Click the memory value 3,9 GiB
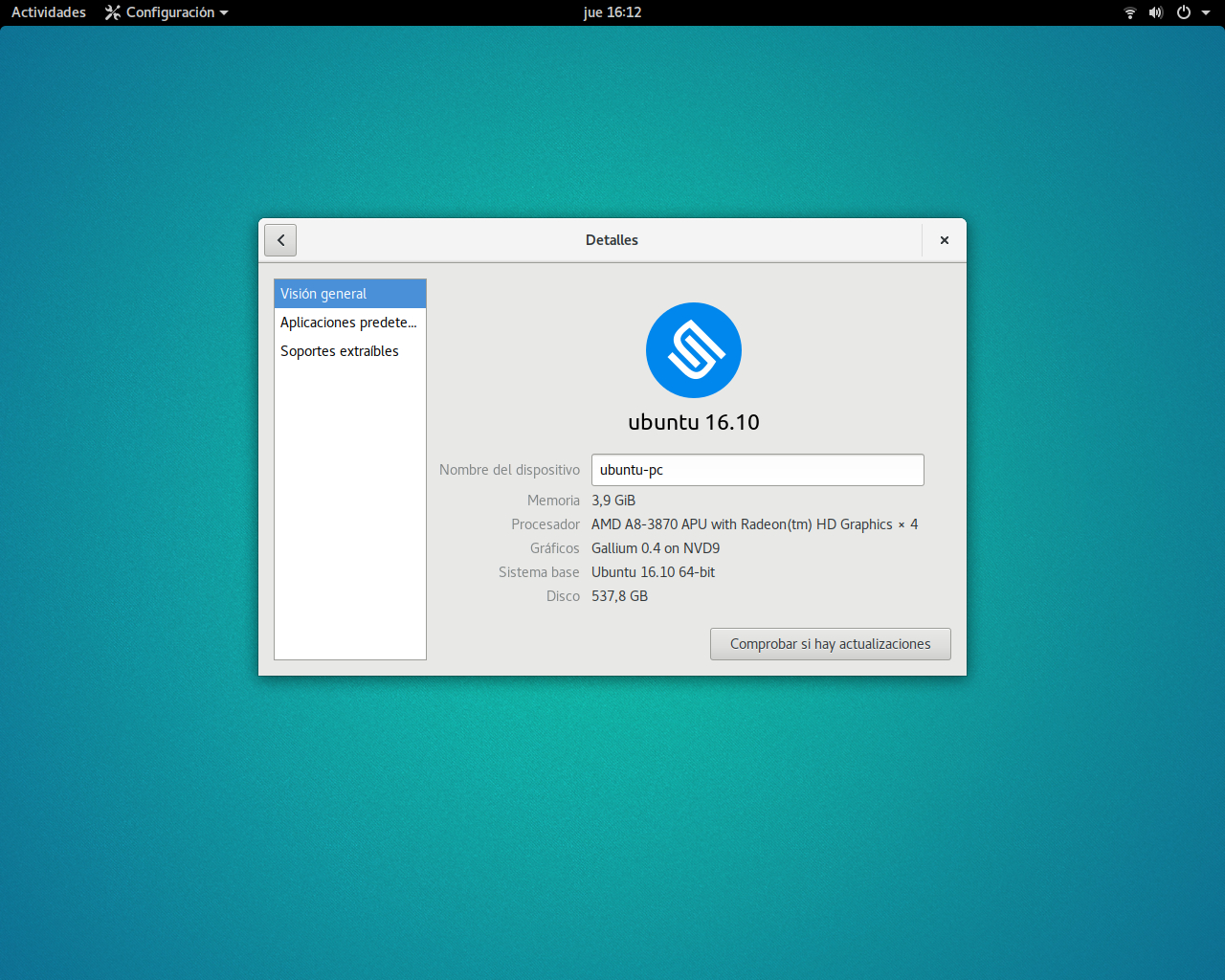The height and width of the screenshot is (980, 1225). click(x=613, y=501)
